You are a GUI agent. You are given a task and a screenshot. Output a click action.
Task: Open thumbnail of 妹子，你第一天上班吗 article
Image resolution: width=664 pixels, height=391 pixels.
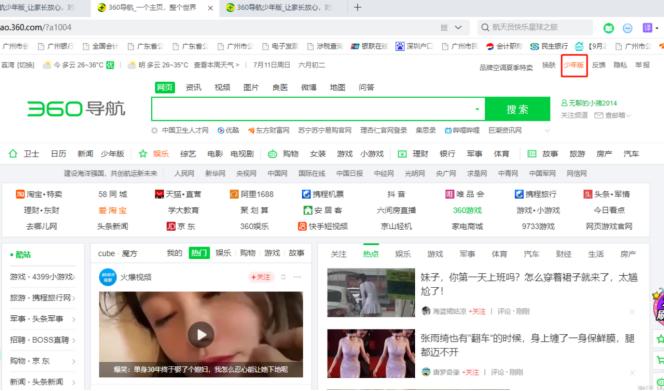[x=371, y=293]
